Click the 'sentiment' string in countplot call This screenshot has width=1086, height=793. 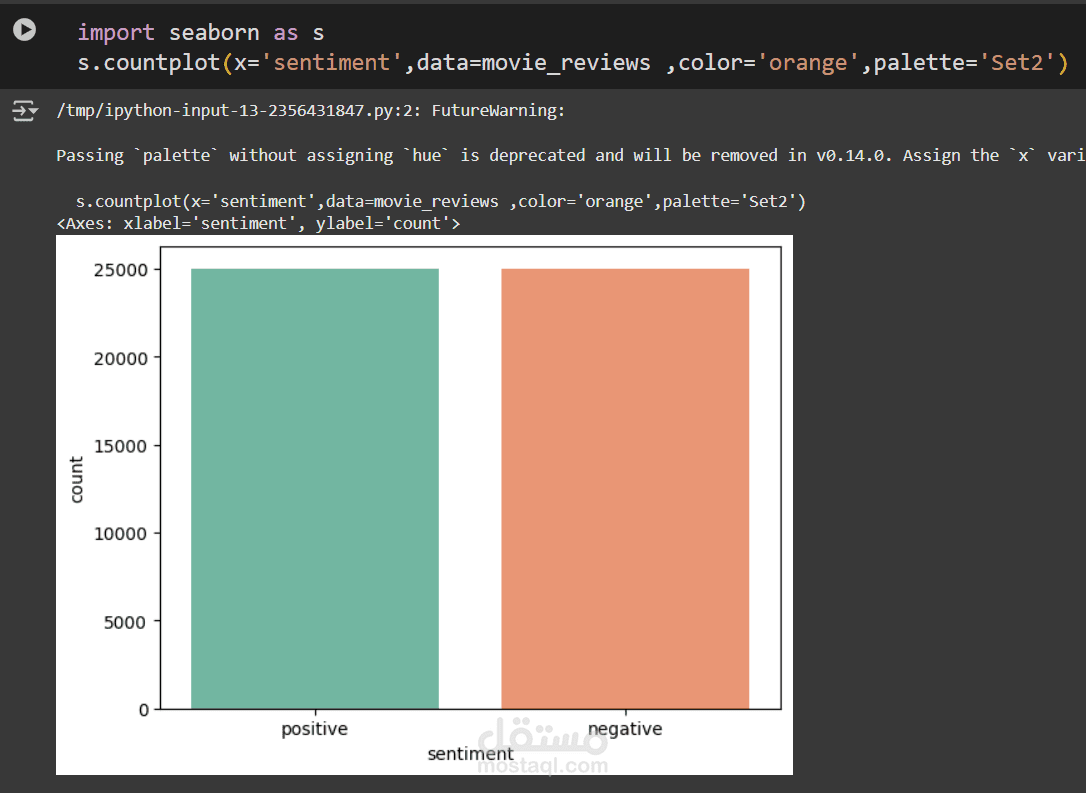[x=332, y=62]
